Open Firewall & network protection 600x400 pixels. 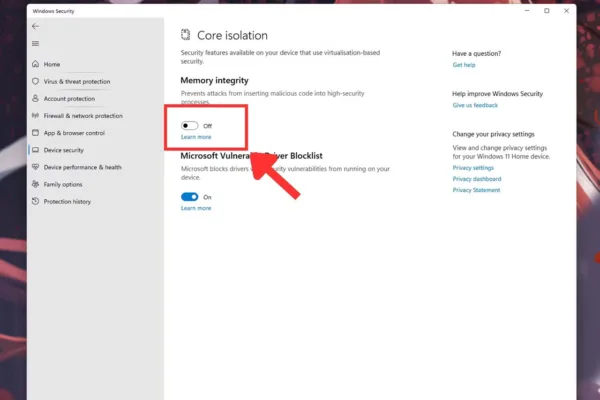[x=83, y=116]
